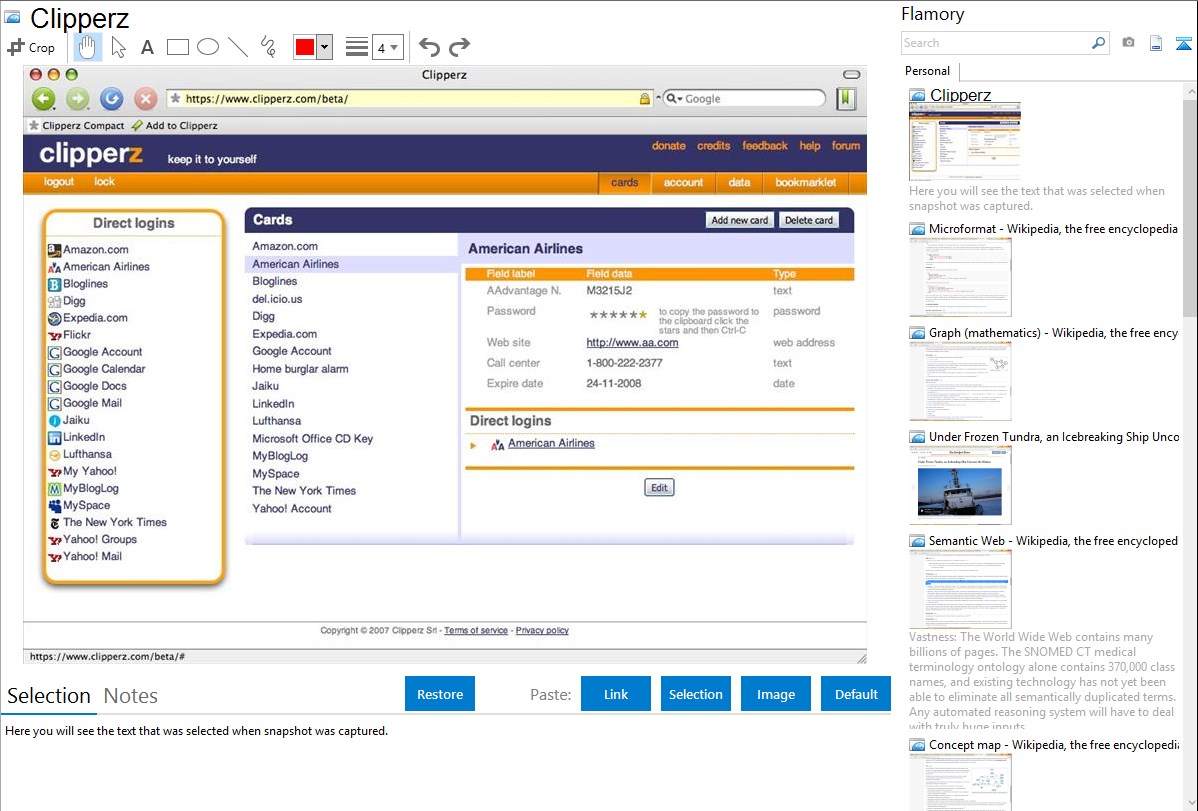Click the browser red stop button
The image size is (1198, 811).
145,99
